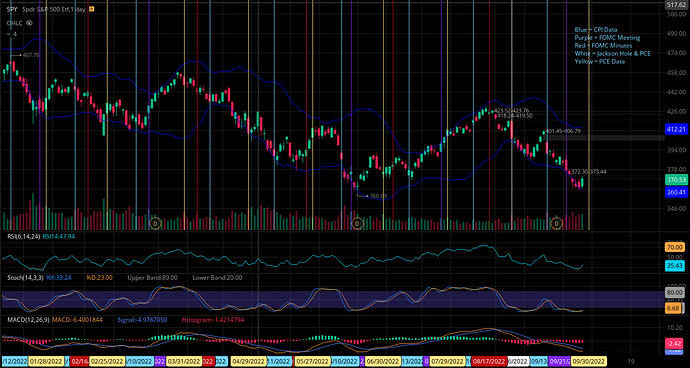Select the 03/31/2022 date marker
The width and height of the screenshot is (690, 368).
point(184,361)
